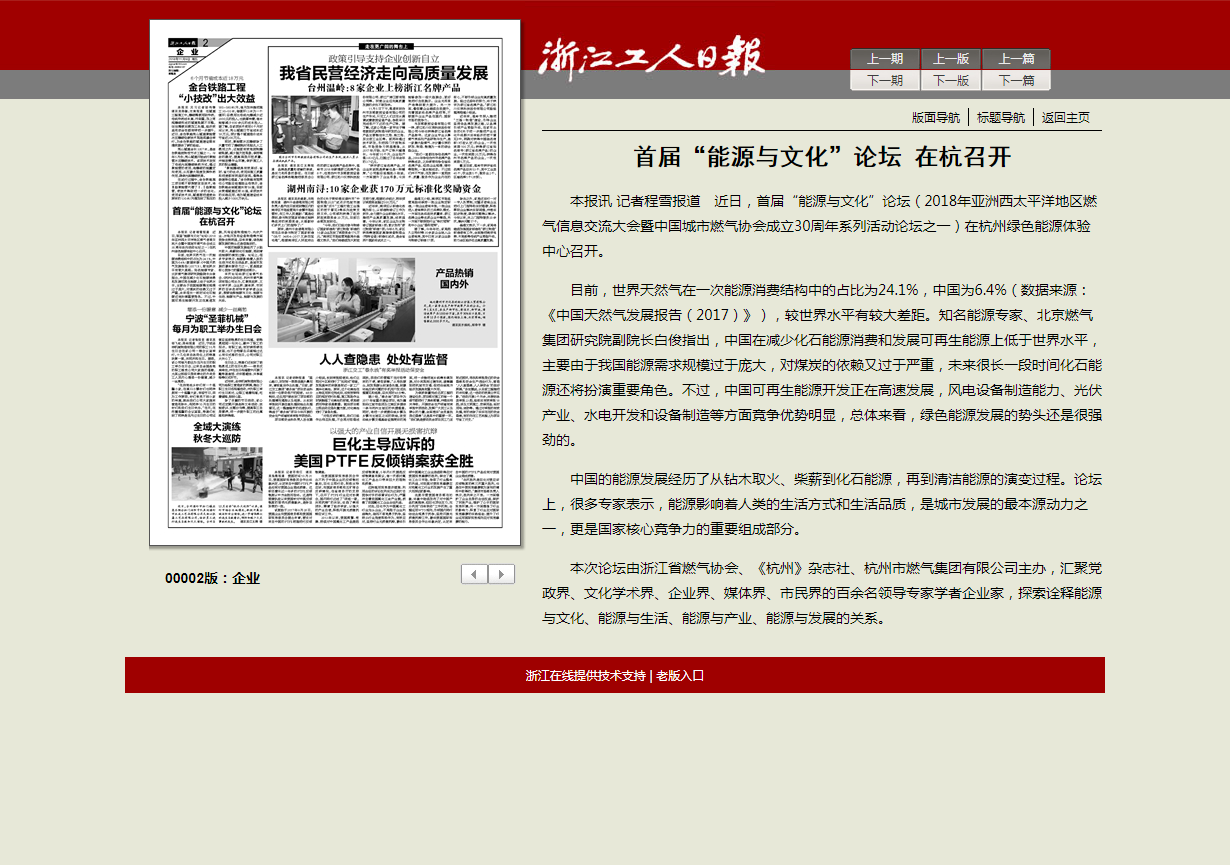Select headline 我省民营经济走向高质量发展 on newspaper page
This screenshot has height=865, width=1230.
pos(383,73)
